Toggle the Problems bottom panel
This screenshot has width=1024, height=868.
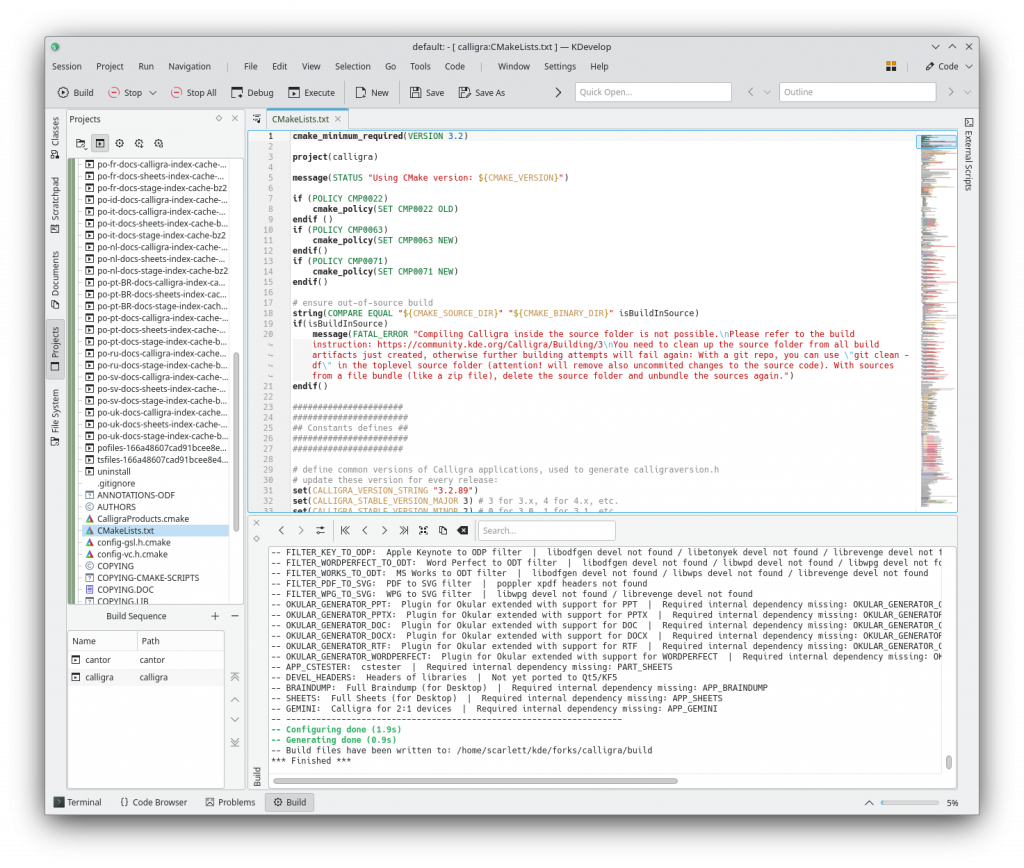point(230,802)
